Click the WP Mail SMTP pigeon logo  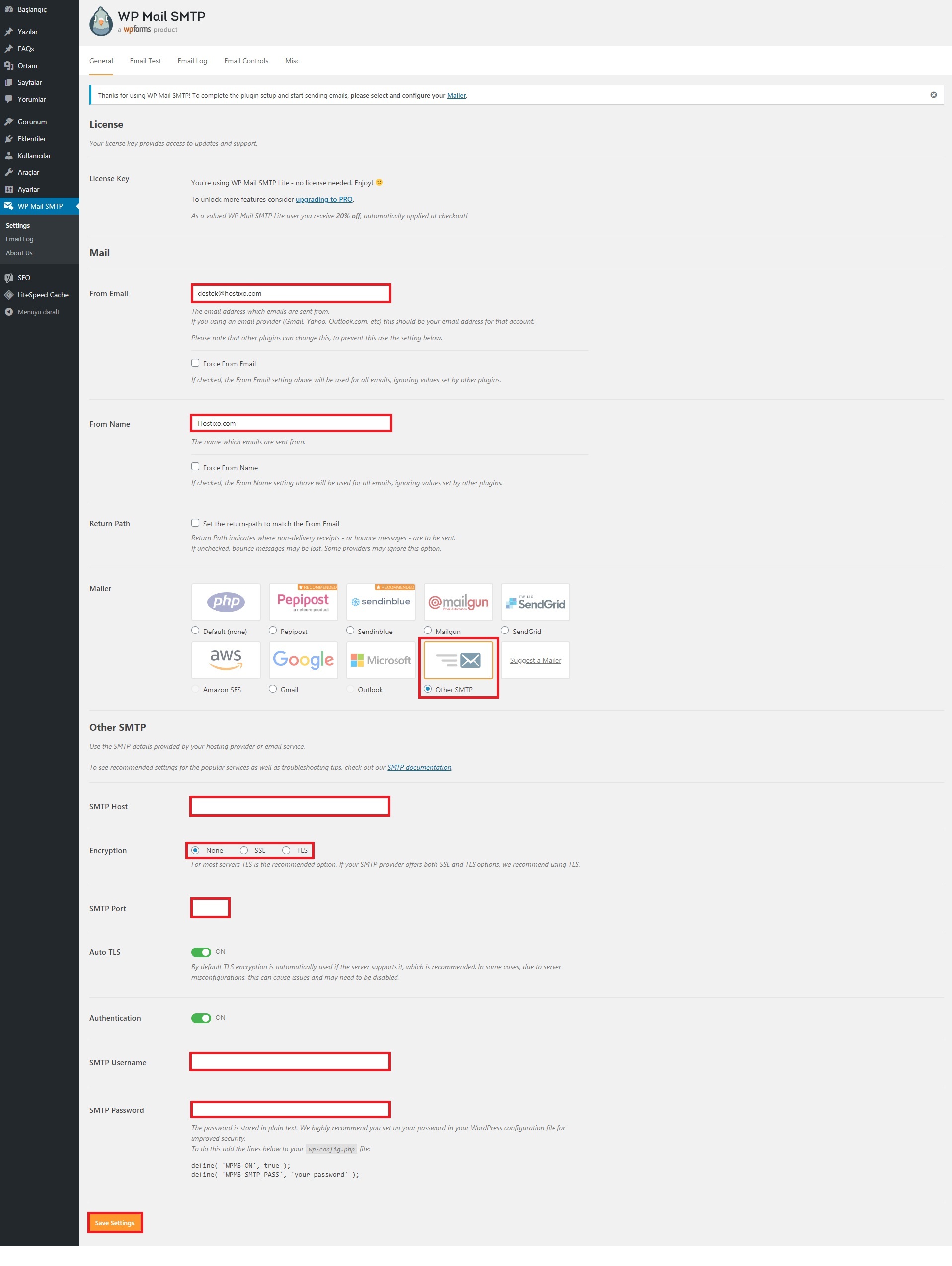(101, 22)
